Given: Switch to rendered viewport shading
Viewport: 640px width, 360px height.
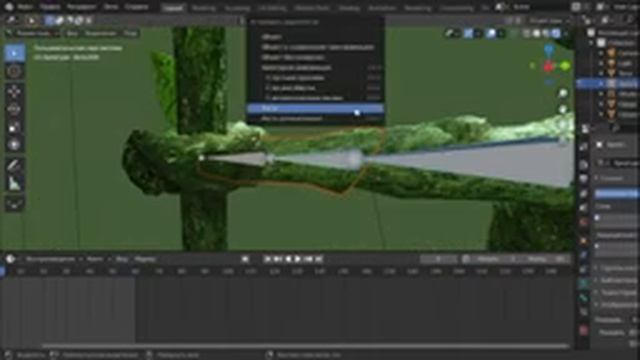Looking at the screenshot, I should coord(556,33).
